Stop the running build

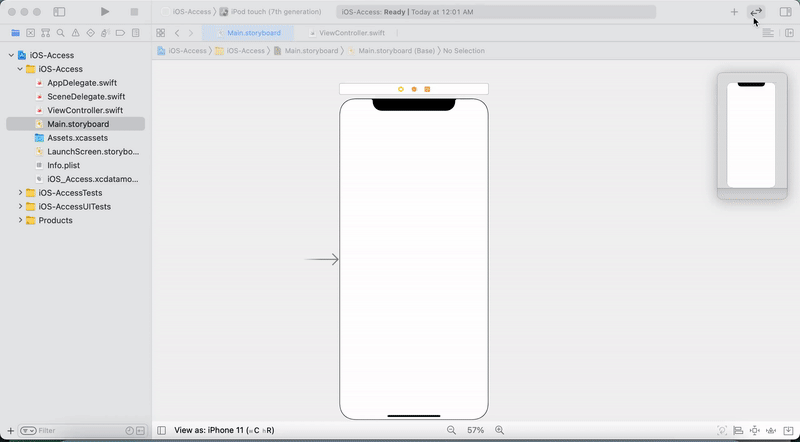click(134, 12)
